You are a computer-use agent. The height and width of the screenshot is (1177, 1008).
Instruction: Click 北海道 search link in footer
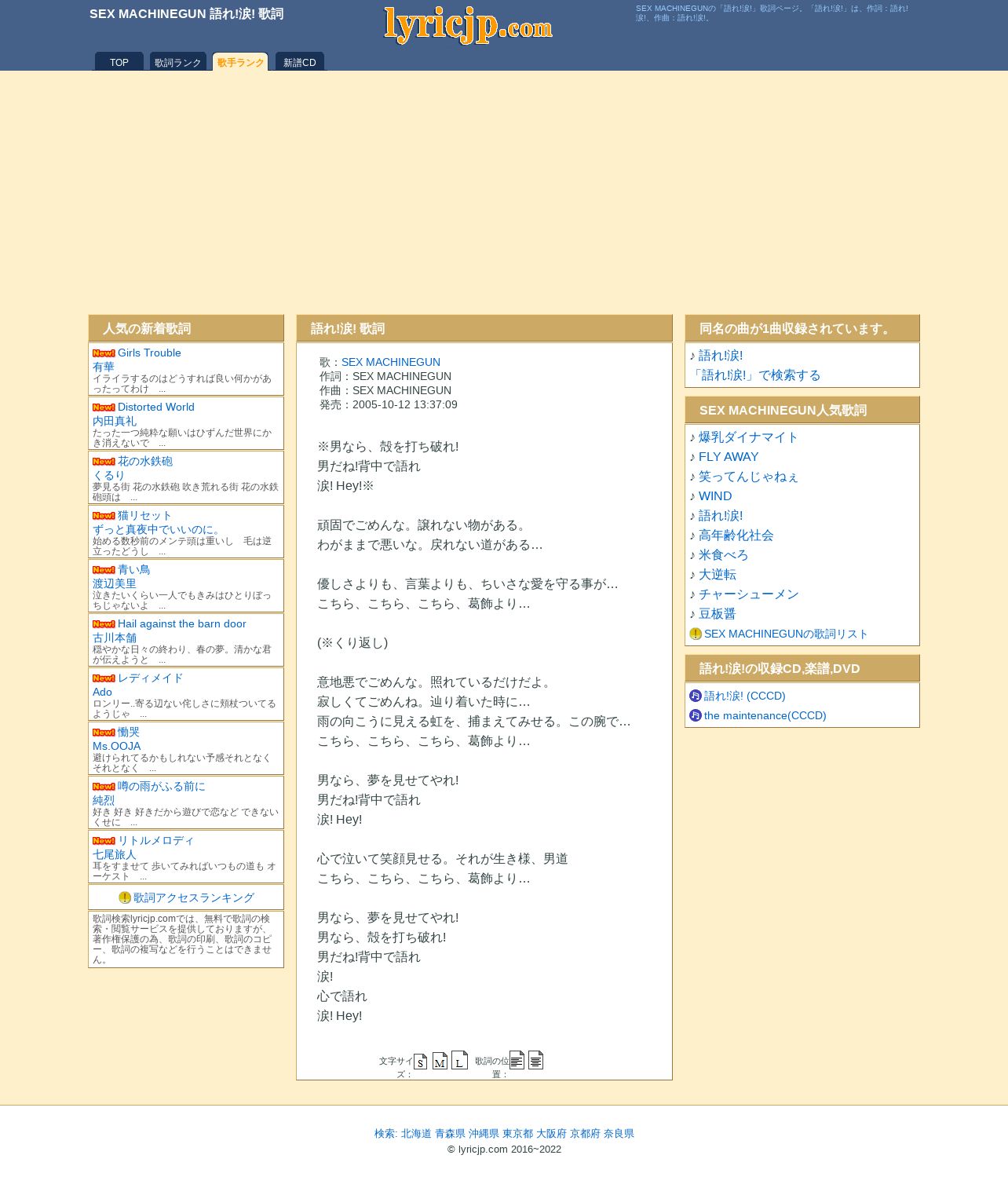coord(416,1134)
